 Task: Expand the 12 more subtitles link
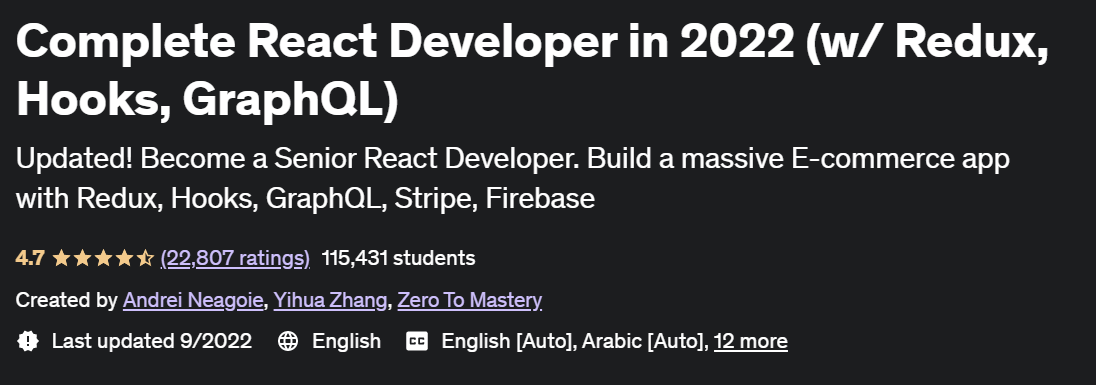(x=751, y=341)
